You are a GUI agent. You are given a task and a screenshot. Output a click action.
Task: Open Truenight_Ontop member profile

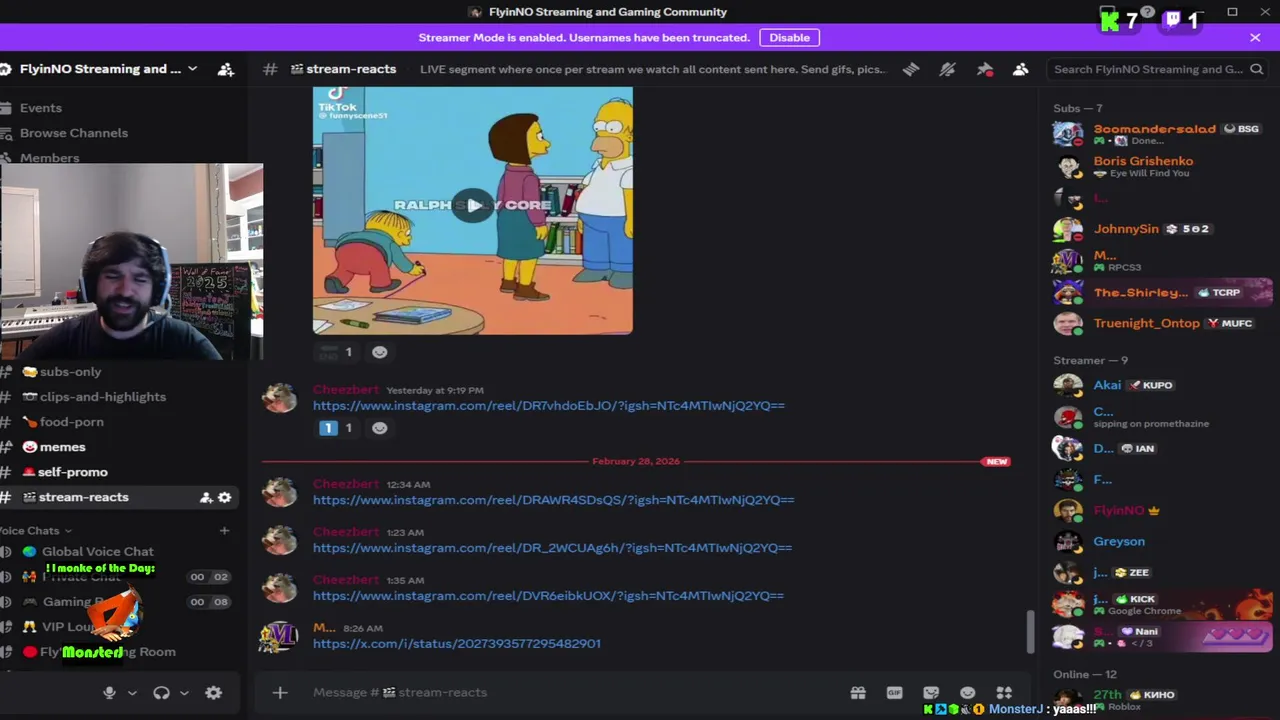(x=1160, y=324)
